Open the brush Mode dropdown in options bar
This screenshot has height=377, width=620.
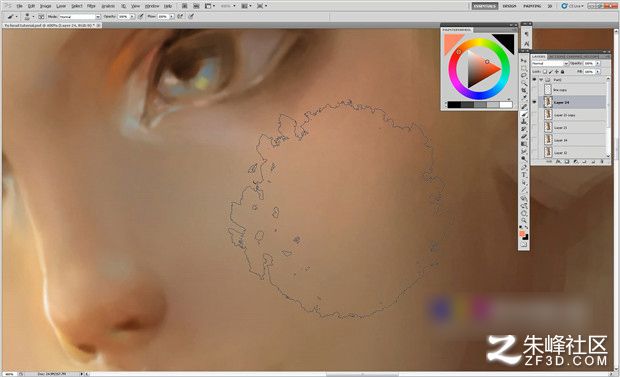pyautogui.click(x=79, y=17)
